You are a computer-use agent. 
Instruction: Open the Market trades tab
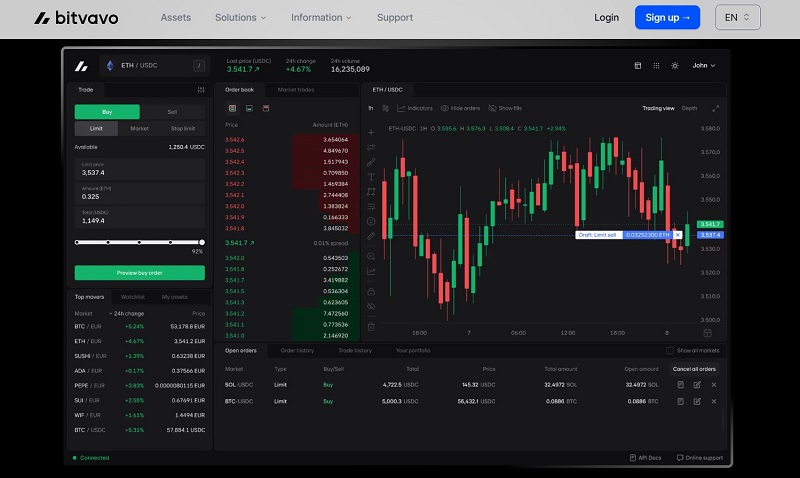pyautogui.click(x=296, y=90)
